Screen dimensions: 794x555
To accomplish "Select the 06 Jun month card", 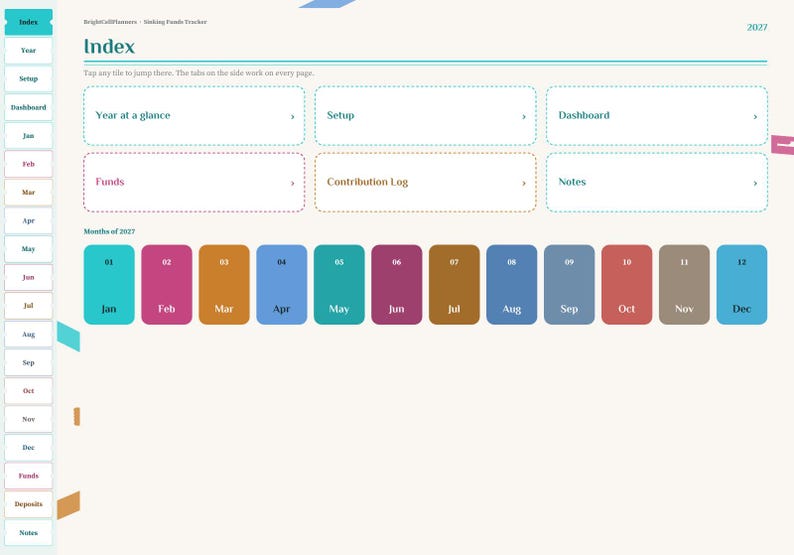I will 396,285.
